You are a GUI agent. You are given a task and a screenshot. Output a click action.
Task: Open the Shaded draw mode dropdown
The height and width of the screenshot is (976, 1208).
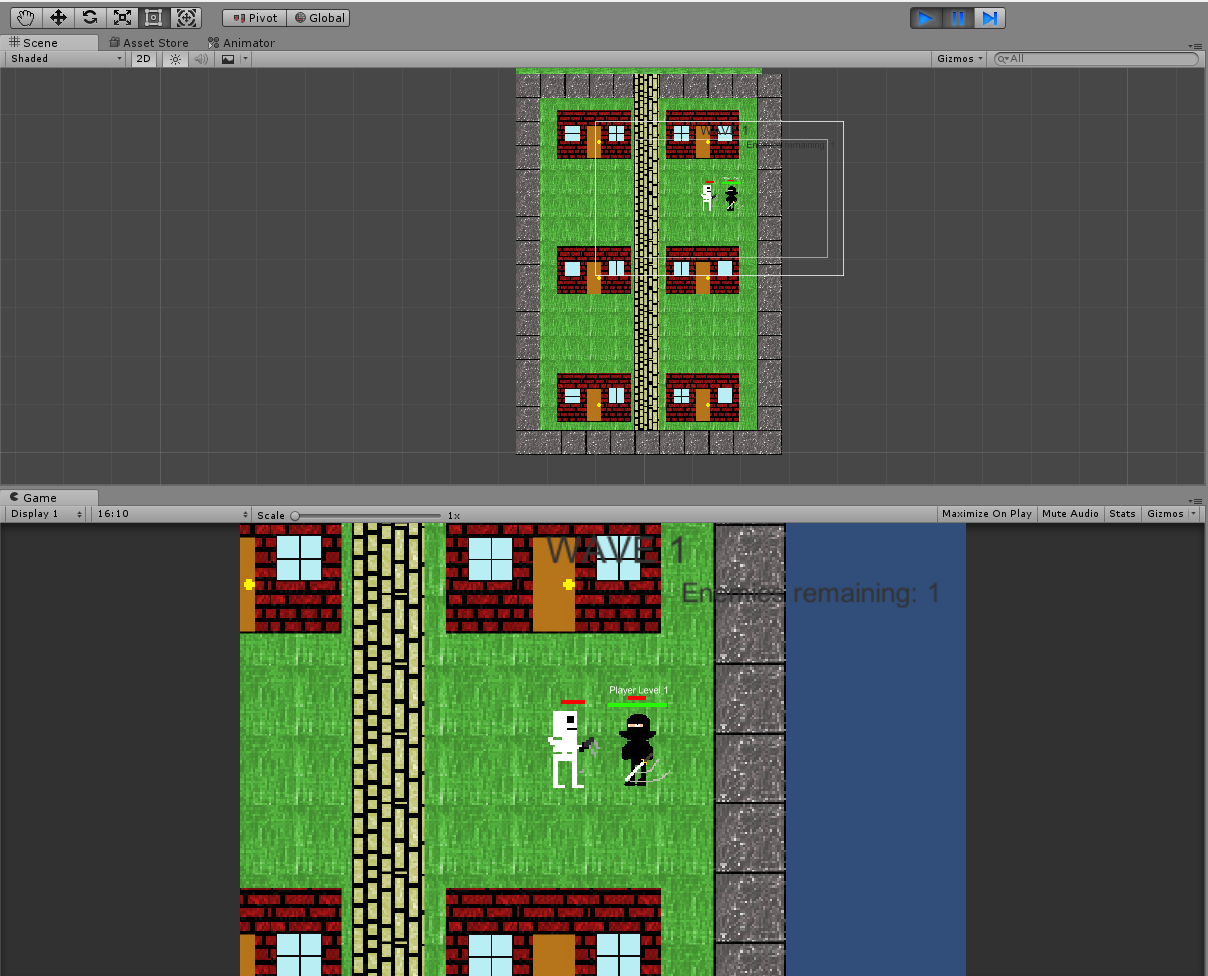point(63,59)
